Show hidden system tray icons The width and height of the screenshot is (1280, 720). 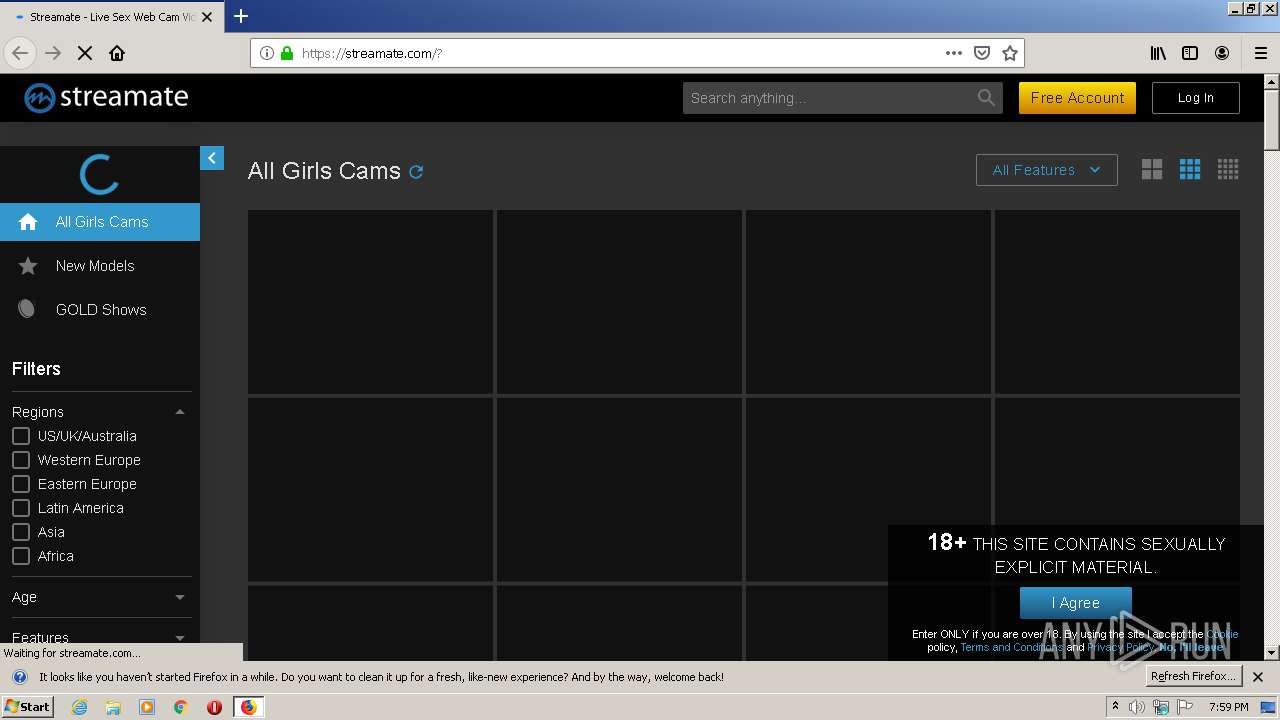pos(1115,707)
